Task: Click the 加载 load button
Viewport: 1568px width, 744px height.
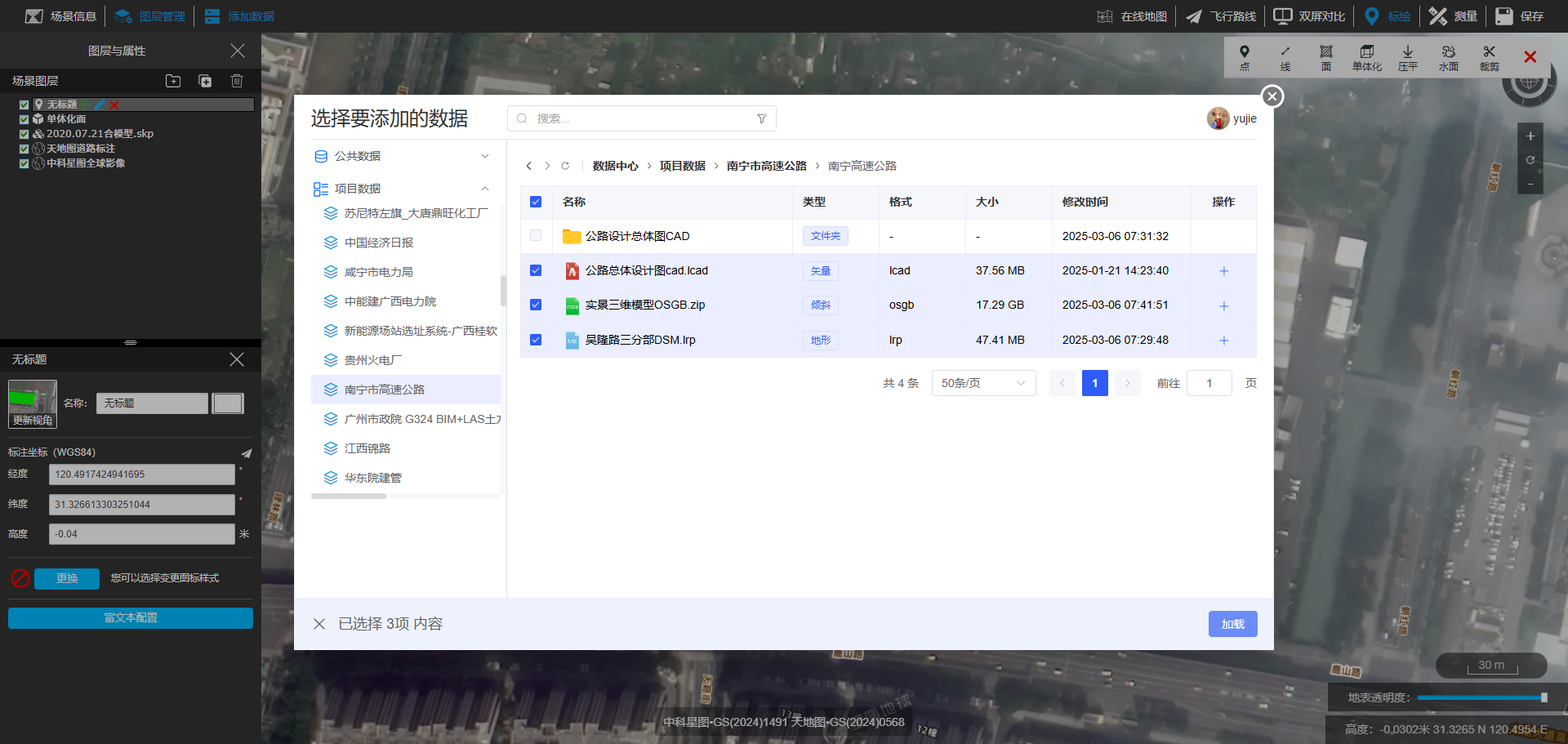Action: coord(1232,624)
